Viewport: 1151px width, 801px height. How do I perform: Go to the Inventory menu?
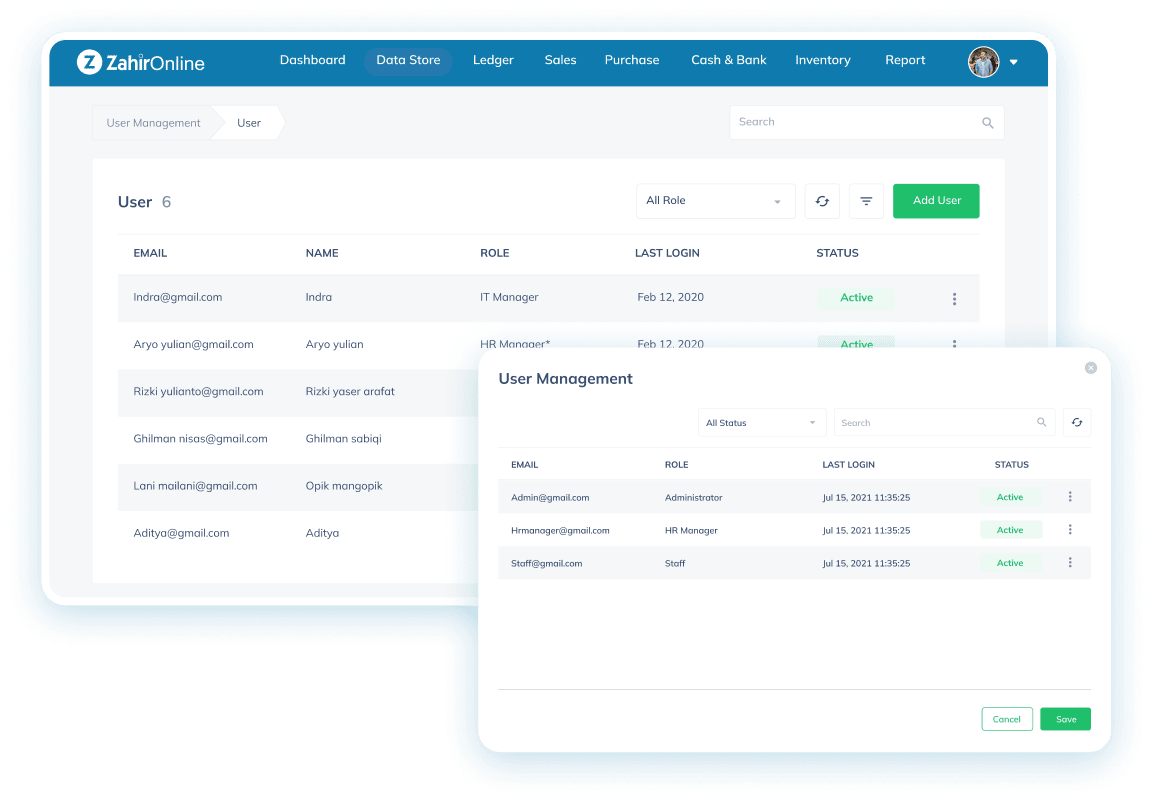[x=822, y=60]
